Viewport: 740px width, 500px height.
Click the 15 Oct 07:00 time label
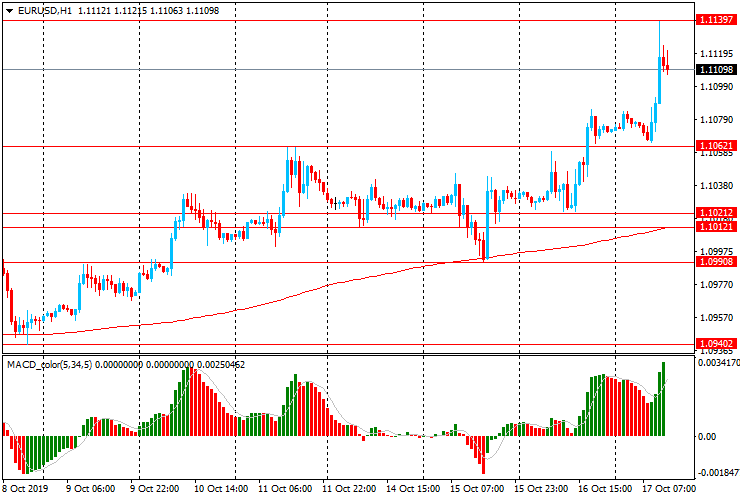click(x=477, y=488)
